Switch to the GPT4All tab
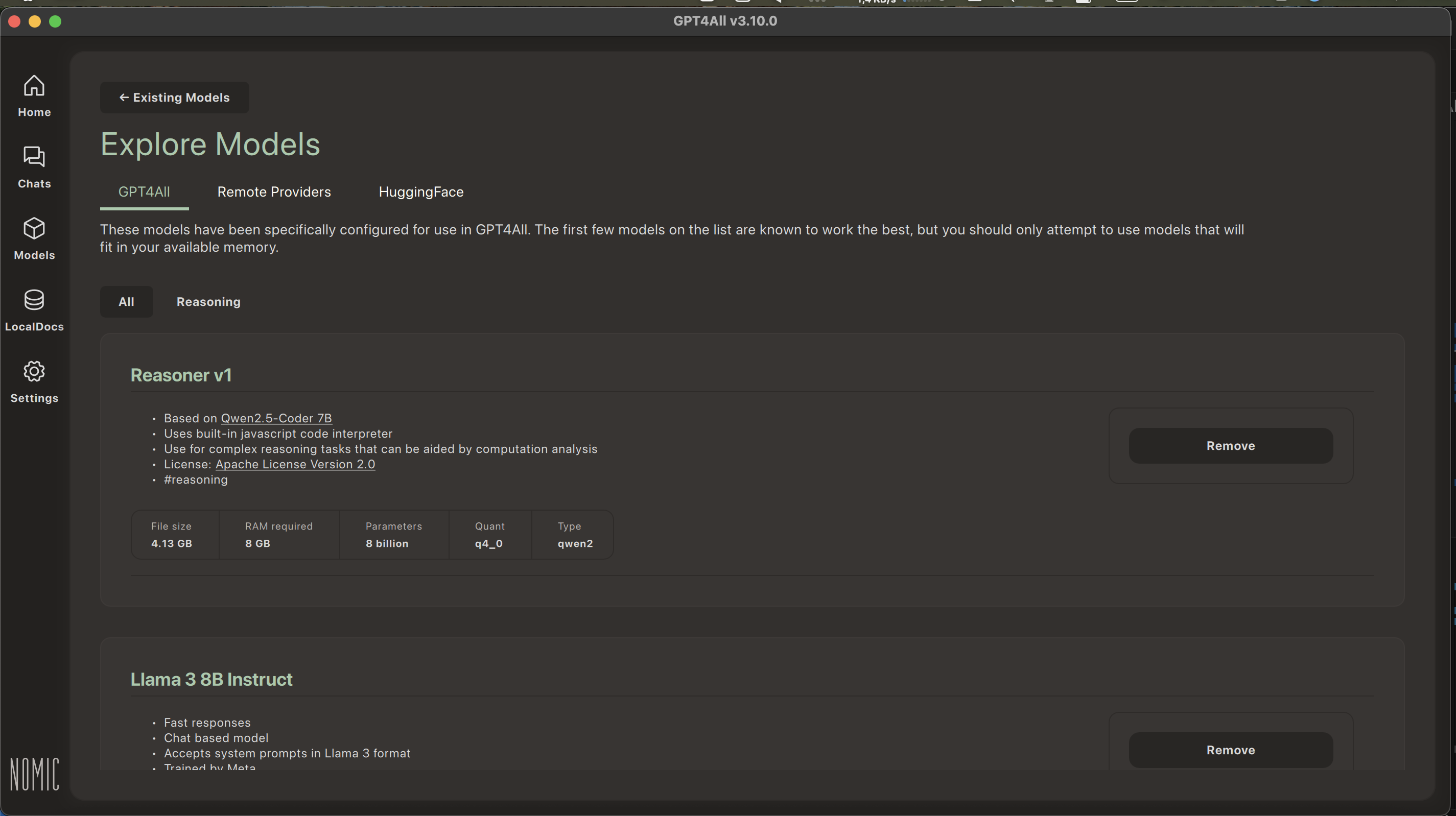Viewport: 1456px width, 816px height. tap(144, 191)
